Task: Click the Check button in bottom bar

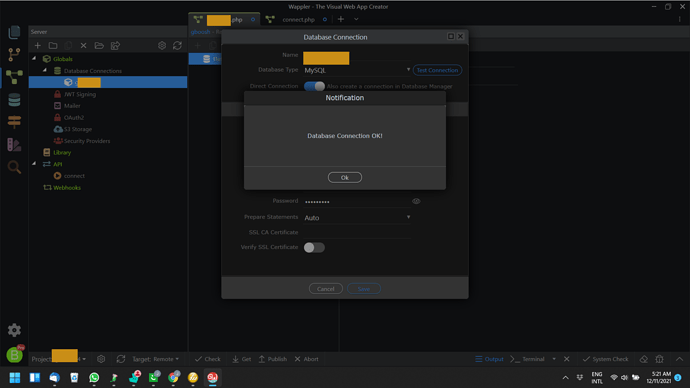Action: coord(208,359)
